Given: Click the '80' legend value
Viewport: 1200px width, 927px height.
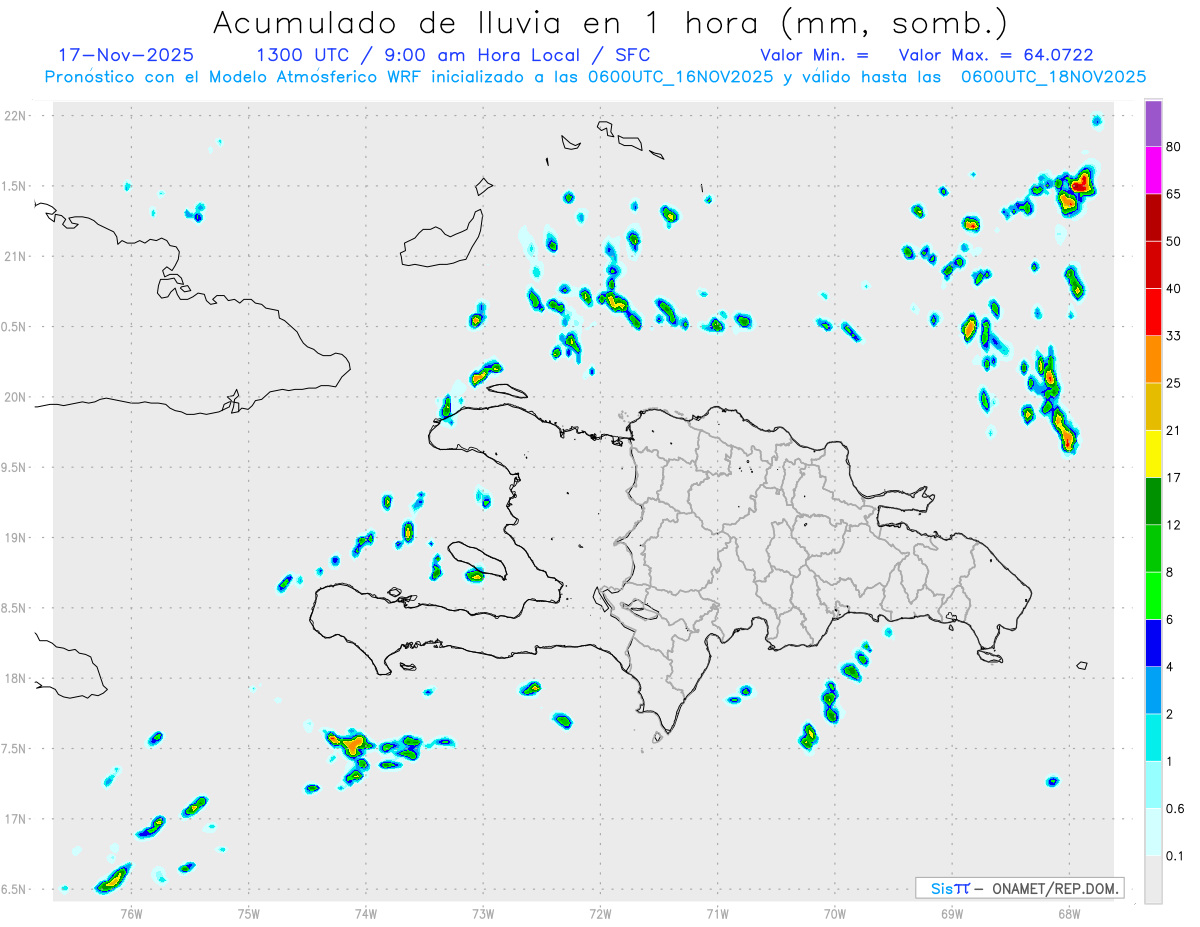Looking at the screenshot, I should [x=1174, y=148].
